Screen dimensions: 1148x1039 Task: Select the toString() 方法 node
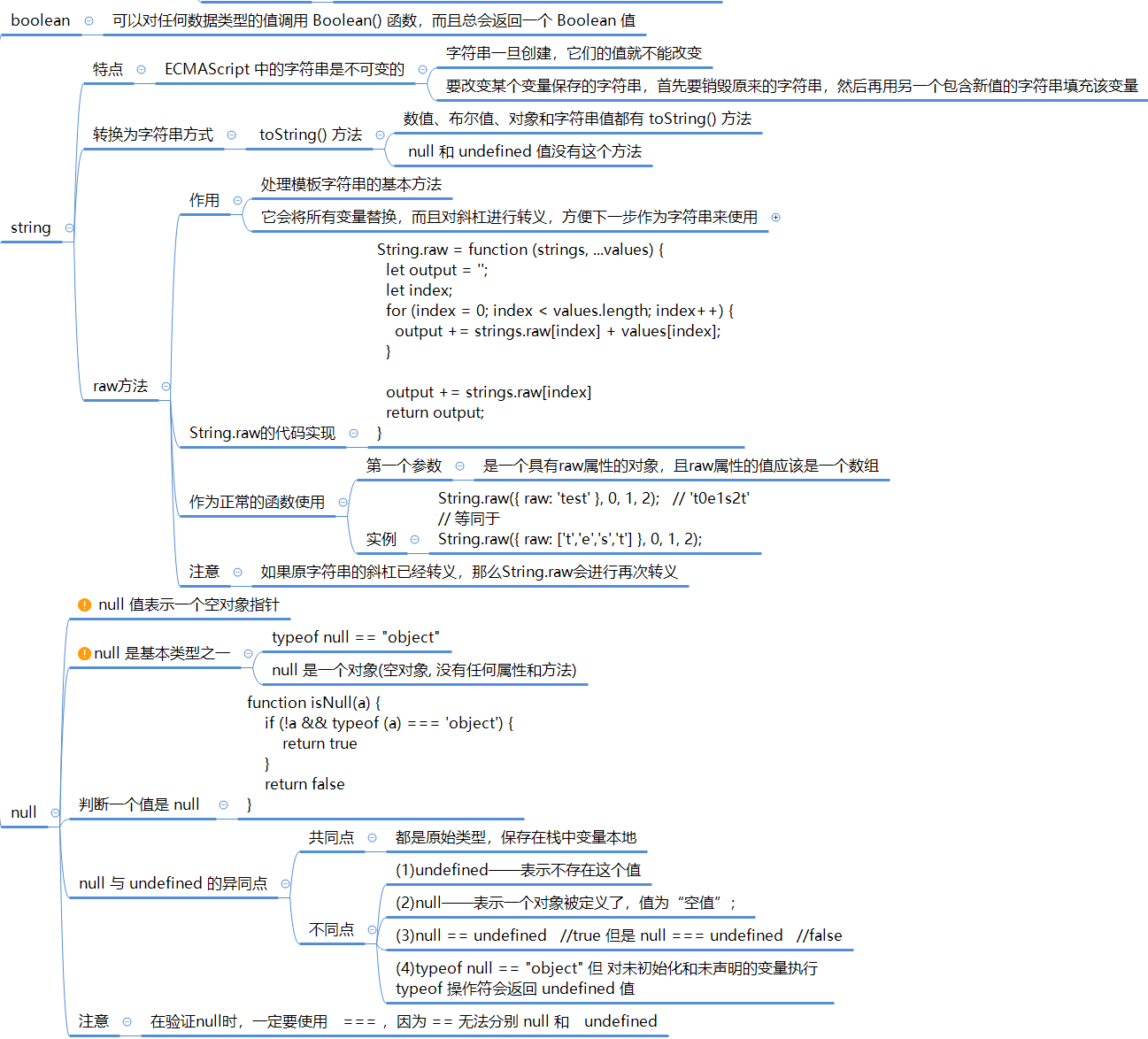[311, 135]
